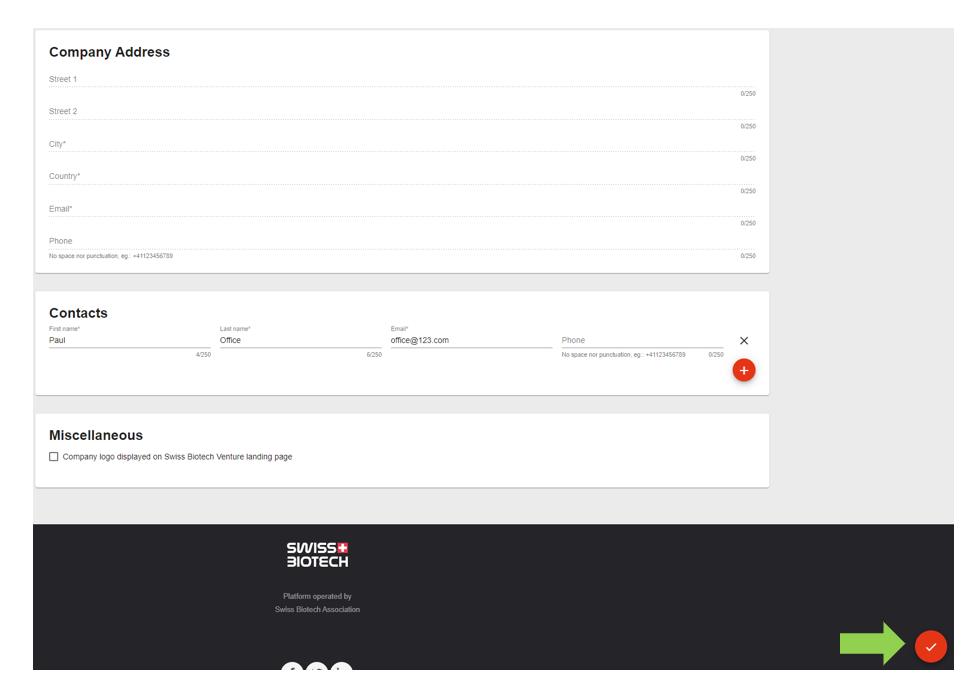Add another contact with the red plus button

point(743,370)
